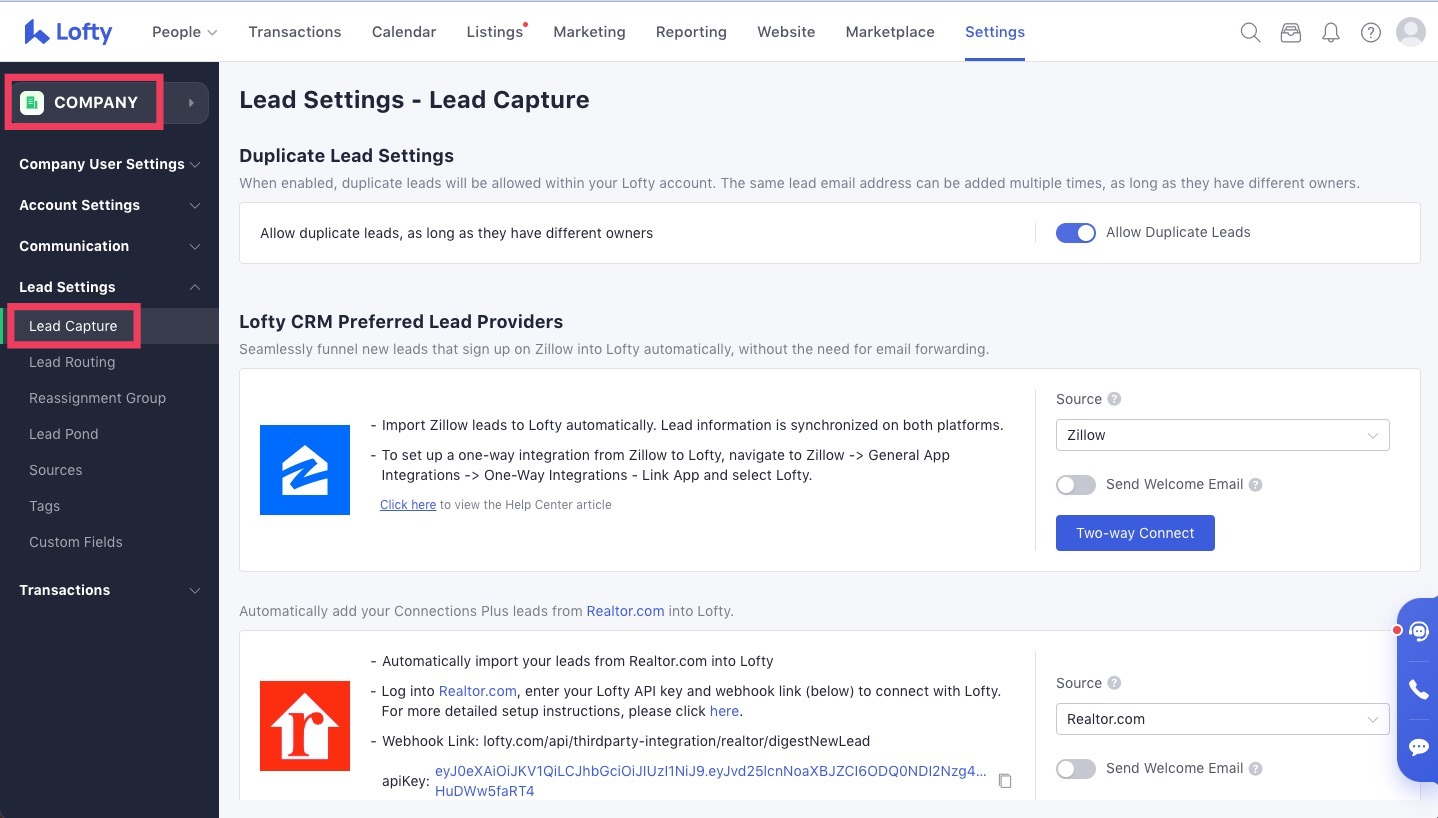
Task: Click the Realtor.com Source help icon
Action: click(1114, 683)
